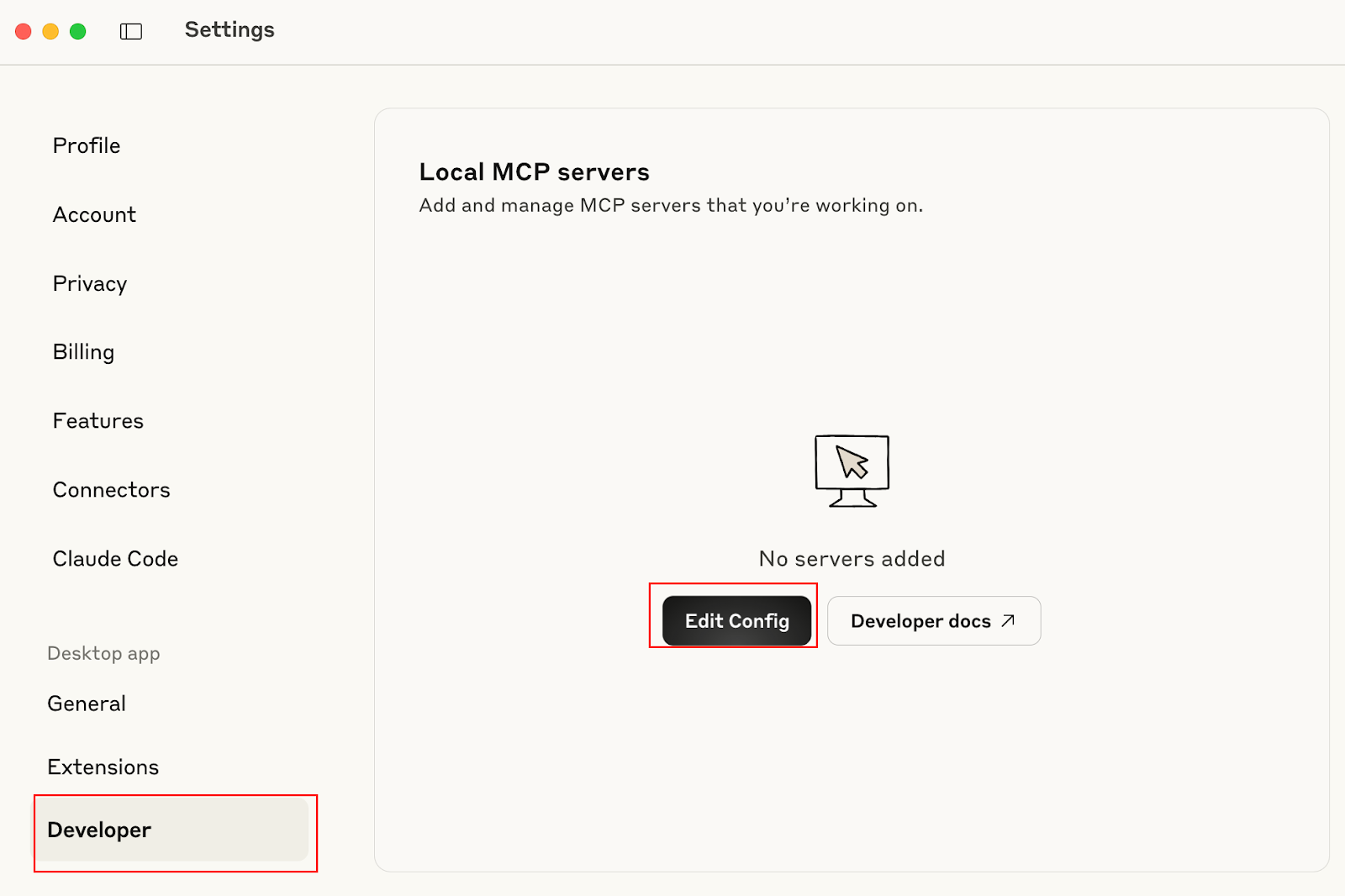Go to Account settings

coord(94,214)
